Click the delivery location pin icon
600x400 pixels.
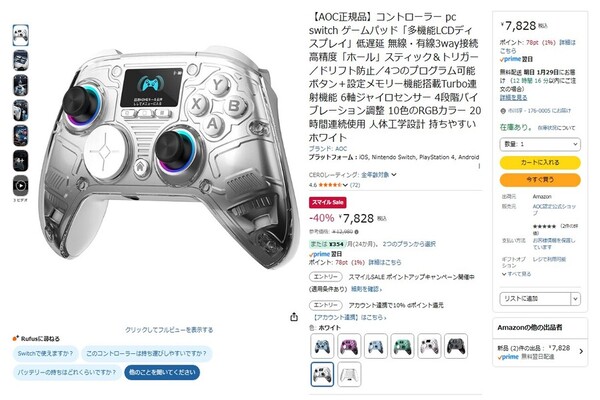(503, 111)
